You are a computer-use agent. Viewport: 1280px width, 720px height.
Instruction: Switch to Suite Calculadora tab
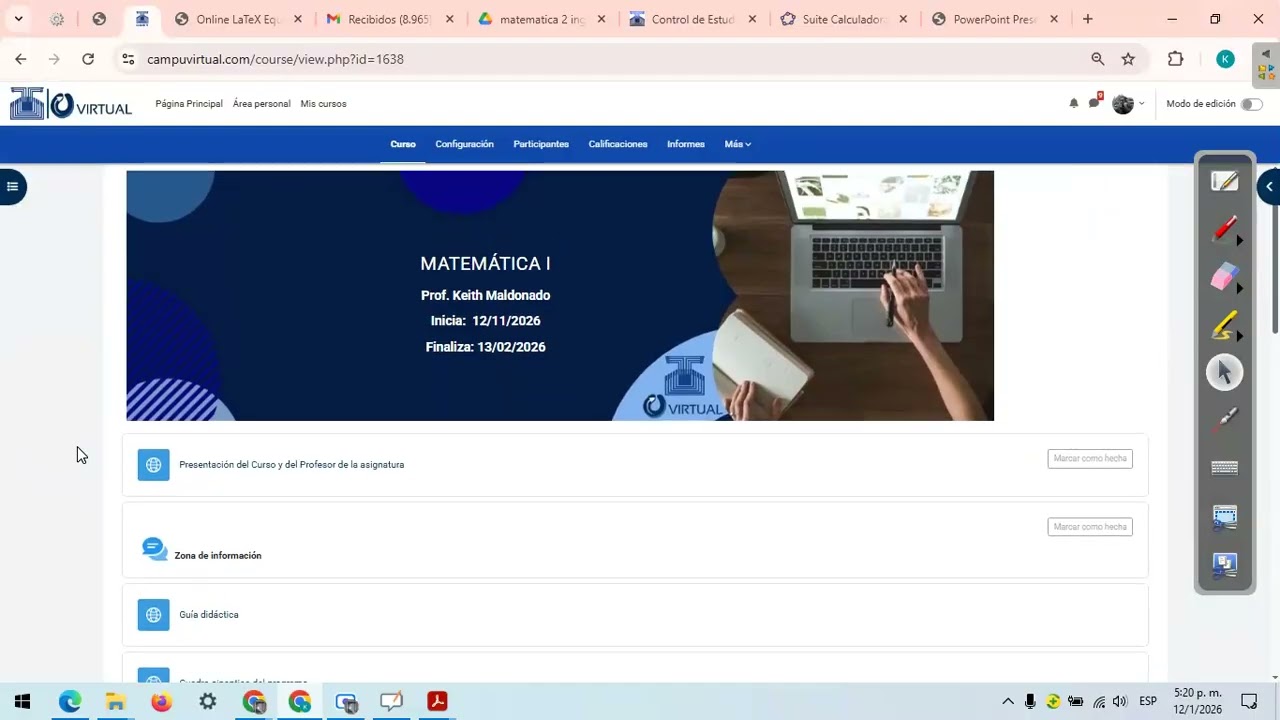click(x=845, y=19)
